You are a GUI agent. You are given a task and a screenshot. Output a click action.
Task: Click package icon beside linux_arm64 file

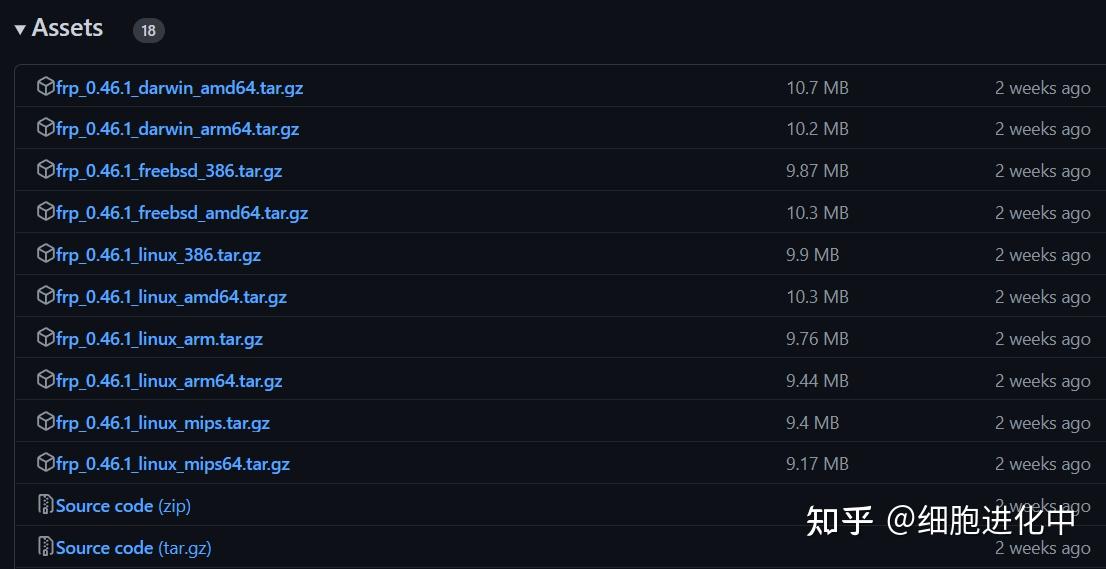click(x=45, y=380)
